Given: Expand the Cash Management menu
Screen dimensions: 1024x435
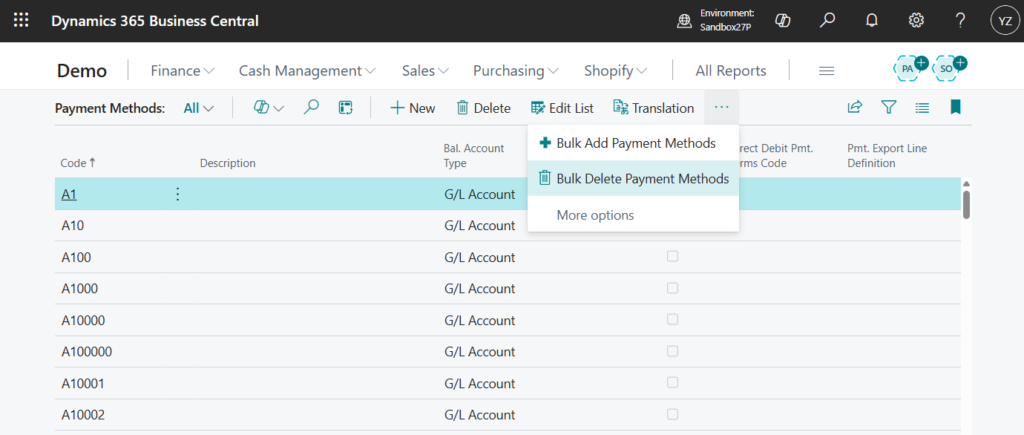Looking at the screenshot, I should [306, 71].
